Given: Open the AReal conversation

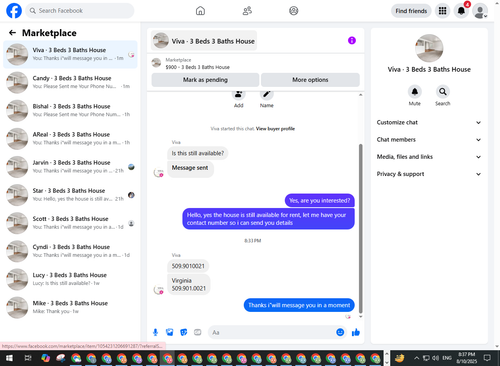Looking at the screenshot, I should click(70, 139).
